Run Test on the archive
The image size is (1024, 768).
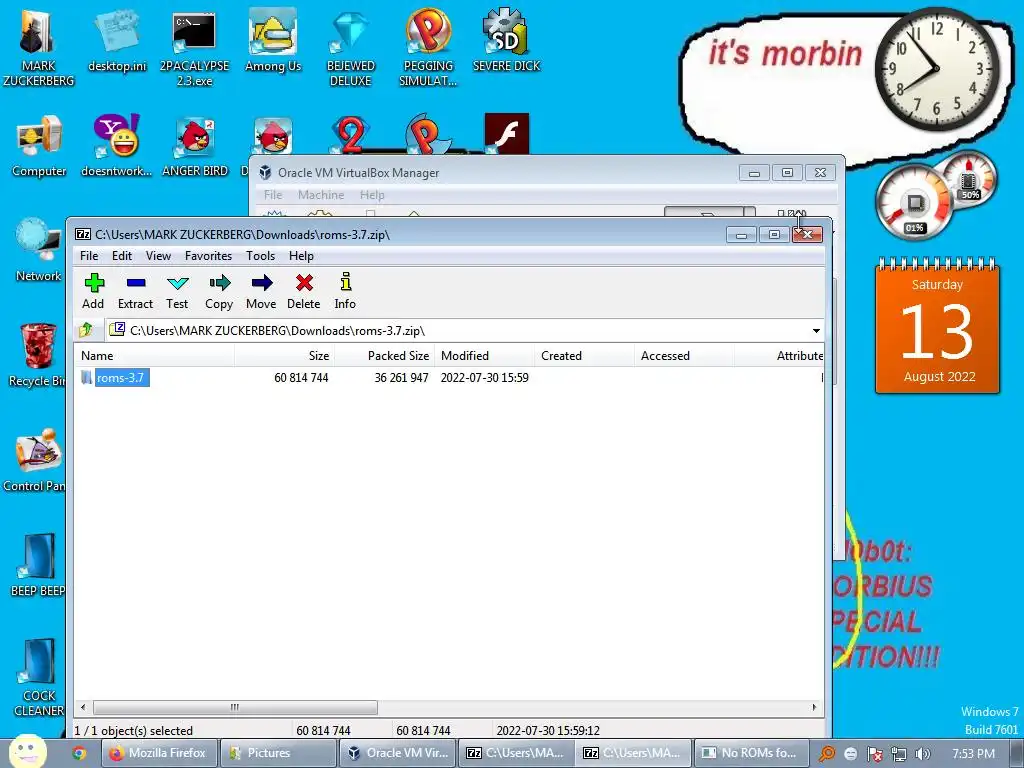[x=177, y=291]
